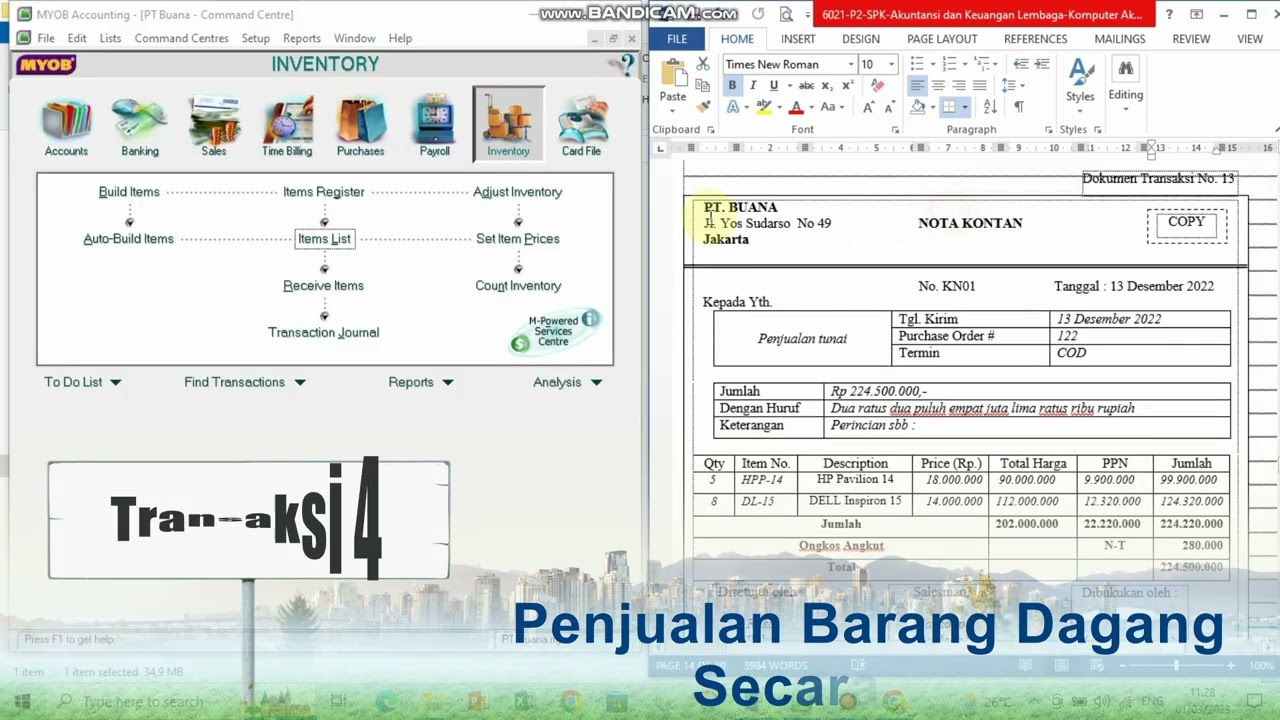Open the MYOB Setup menu
Screen dimensions: 1280x720
(x=256, y=38)
